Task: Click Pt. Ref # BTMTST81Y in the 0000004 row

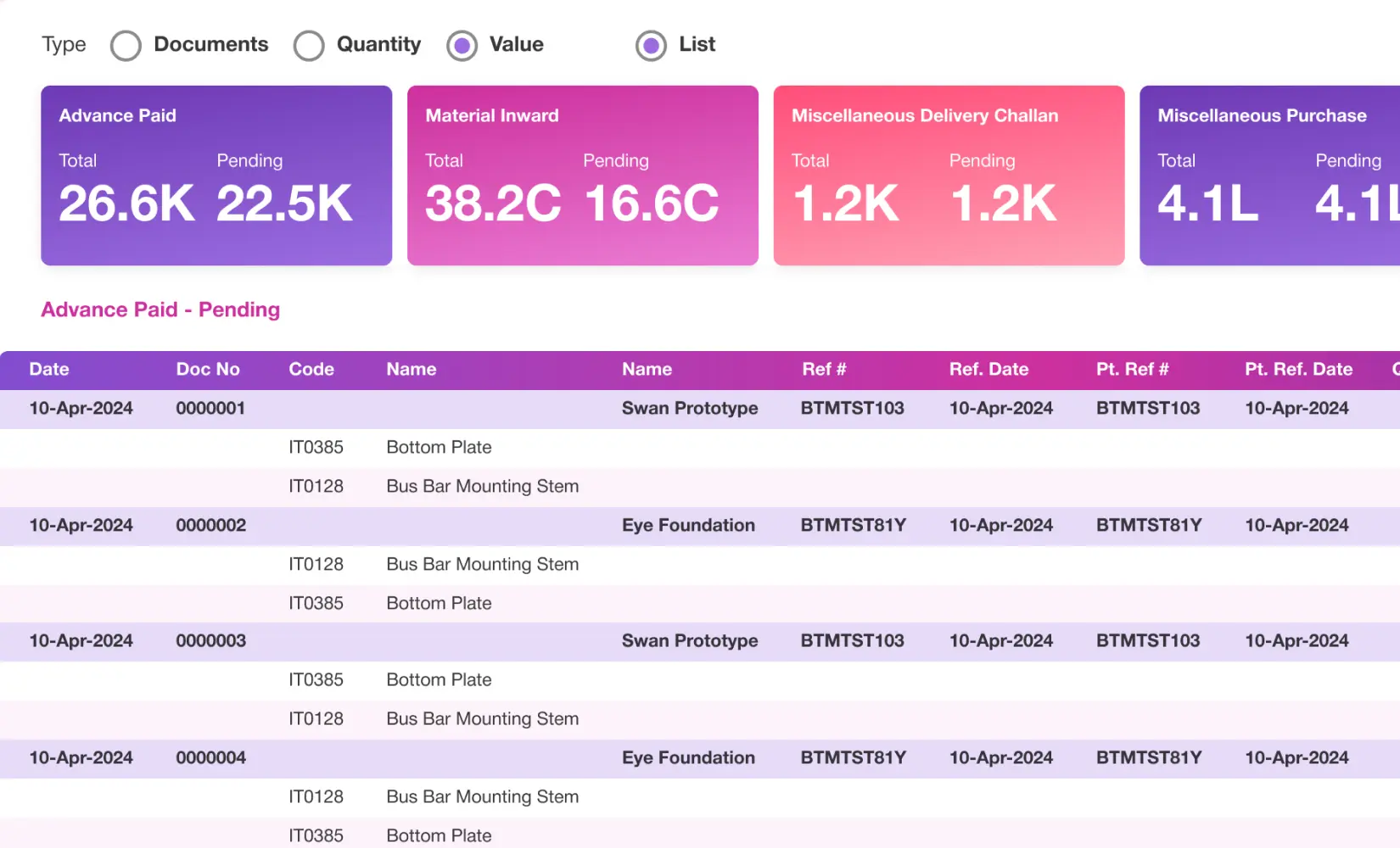Action: click(x=1149, y=758)
